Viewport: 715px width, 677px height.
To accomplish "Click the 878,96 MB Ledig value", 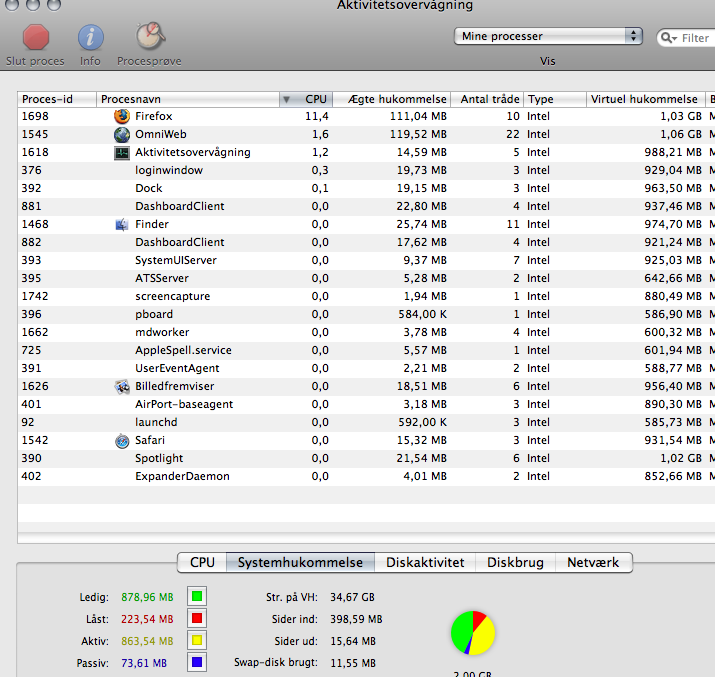I will coord(147,597).
